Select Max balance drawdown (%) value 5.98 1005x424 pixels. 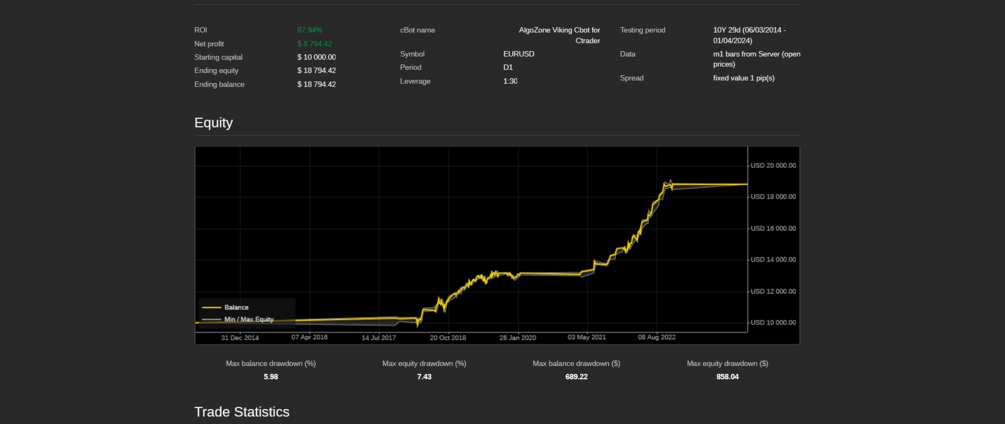(271, 377)
